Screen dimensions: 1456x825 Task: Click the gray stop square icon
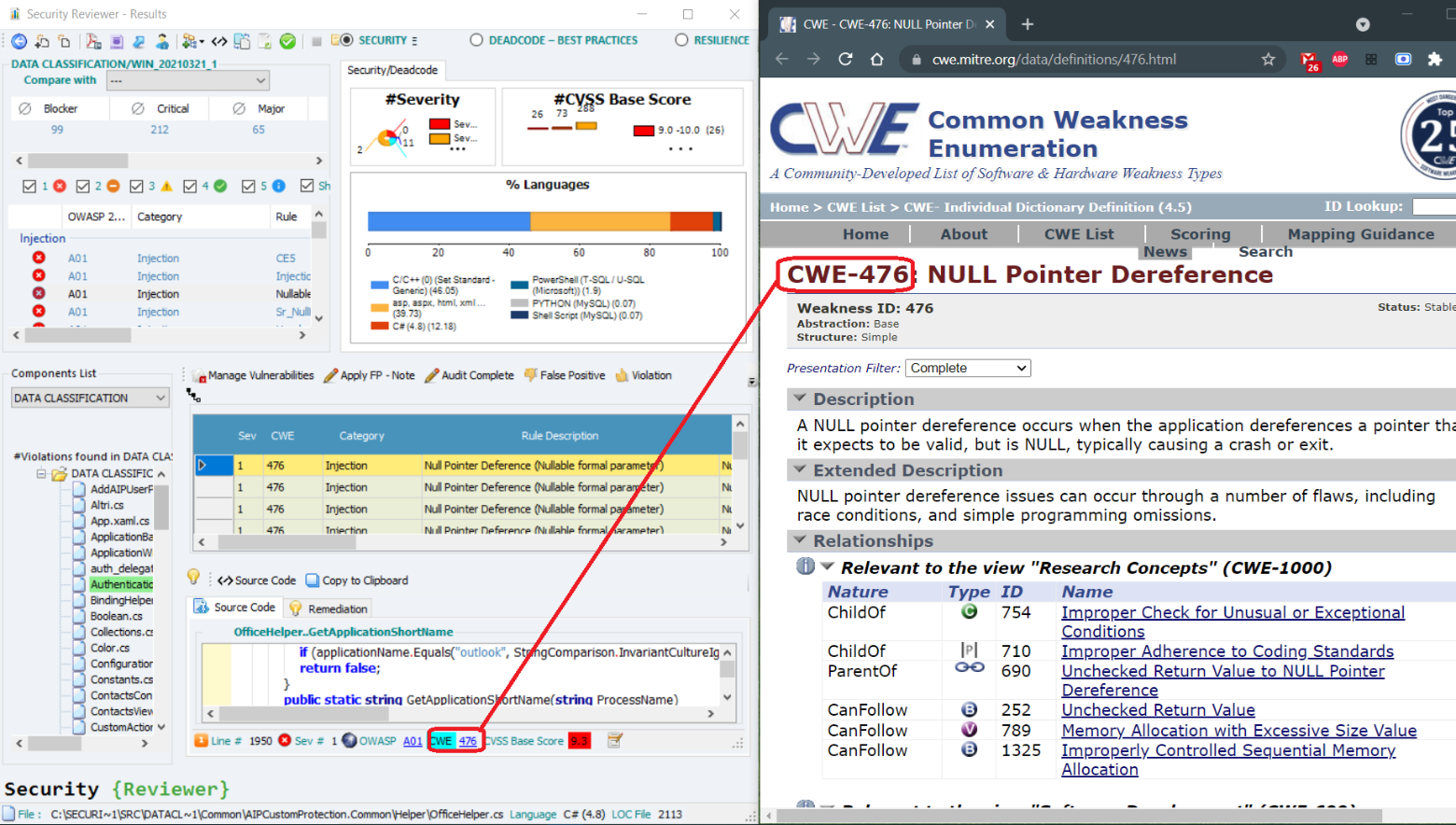316,41
